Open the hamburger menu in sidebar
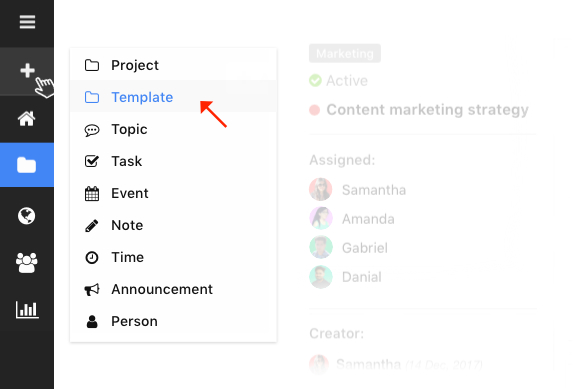This screenshot has height=389, width=573. [27, 22]
